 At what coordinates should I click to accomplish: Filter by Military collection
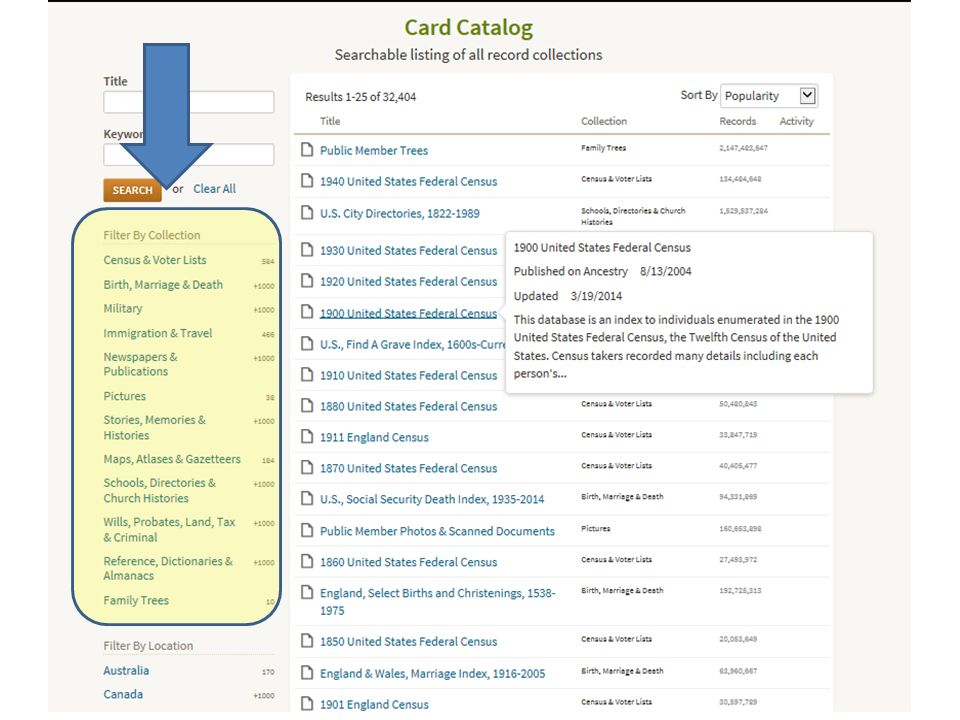[x=122, y=308]
